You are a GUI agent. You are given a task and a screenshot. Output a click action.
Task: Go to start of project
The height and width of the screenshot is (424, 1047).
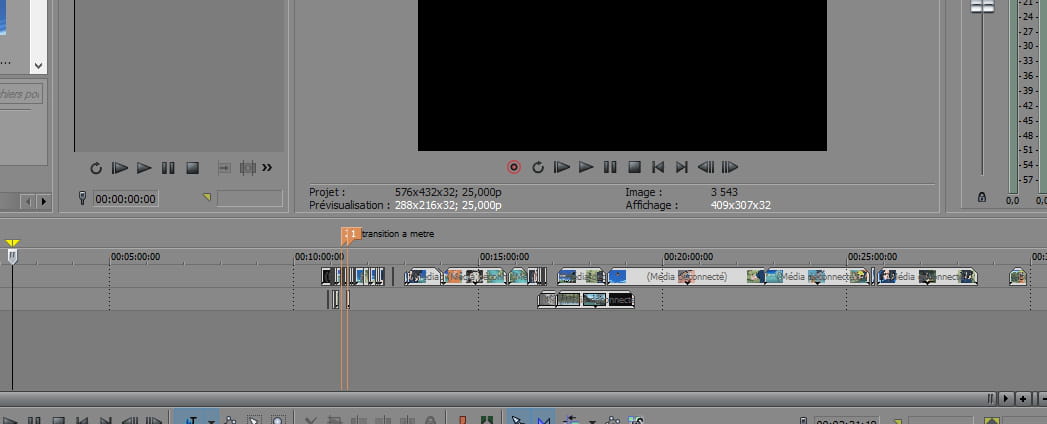point(658,167)
